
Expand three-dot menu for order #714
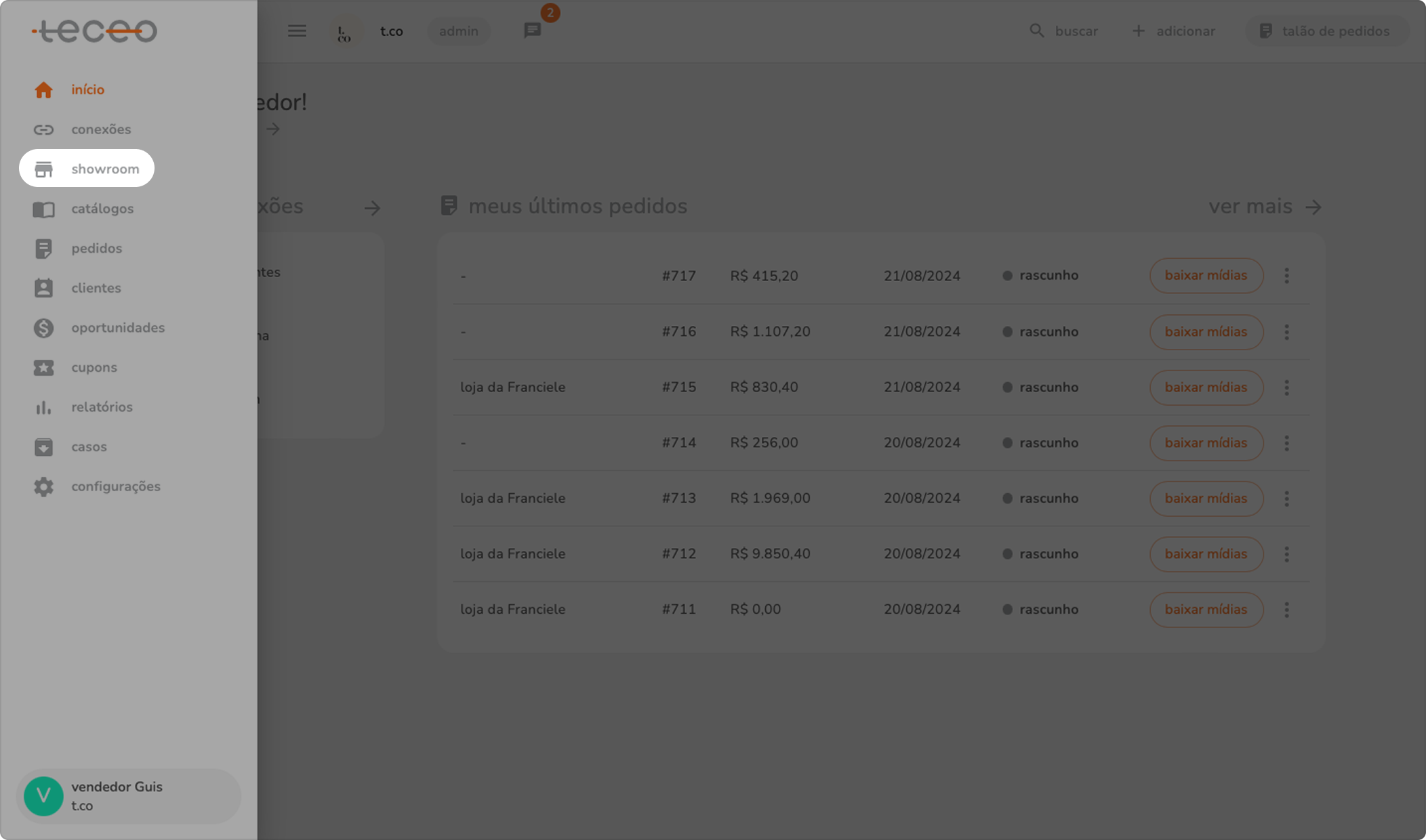click(1286, 443)
